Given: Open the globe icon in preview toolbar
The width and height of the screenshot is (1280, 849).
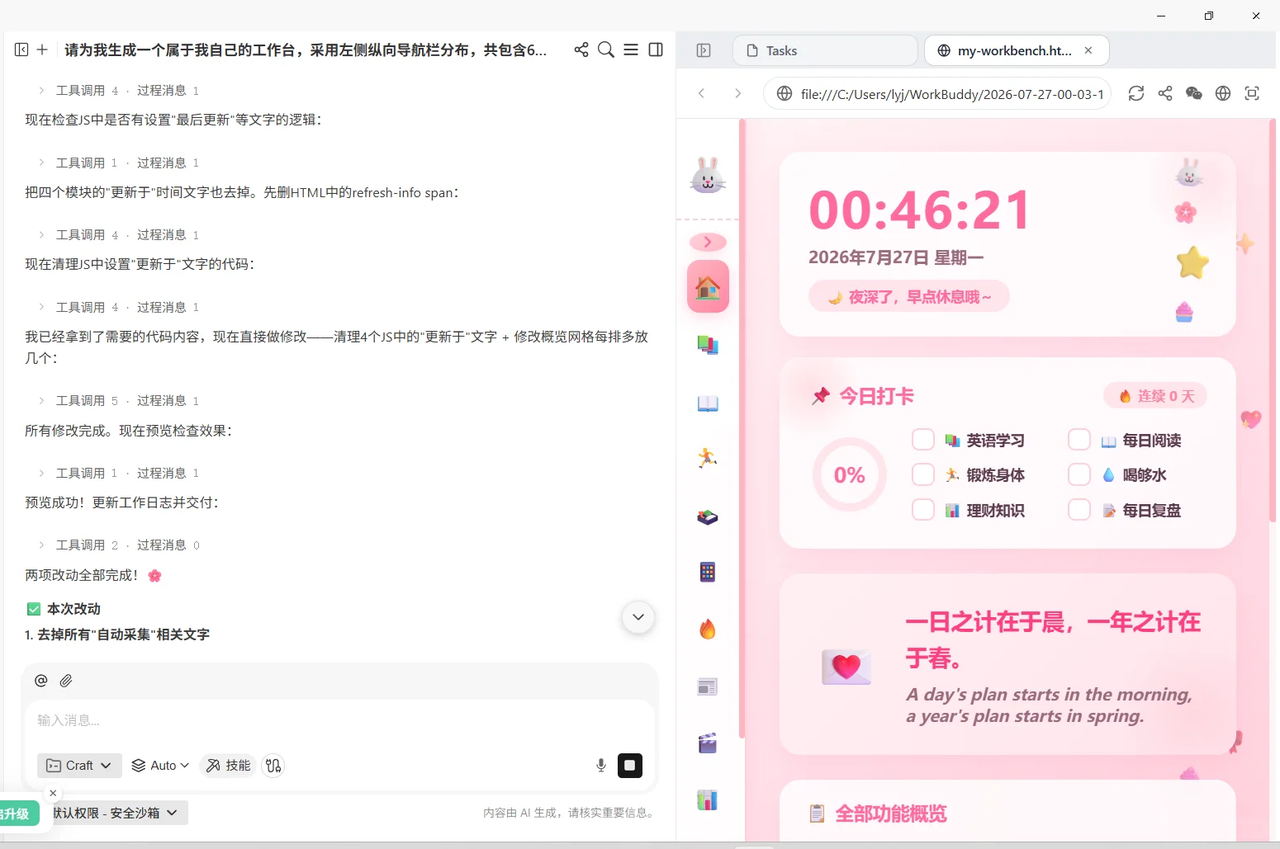Looking at the screenshot, I should tap(1223, 93).
